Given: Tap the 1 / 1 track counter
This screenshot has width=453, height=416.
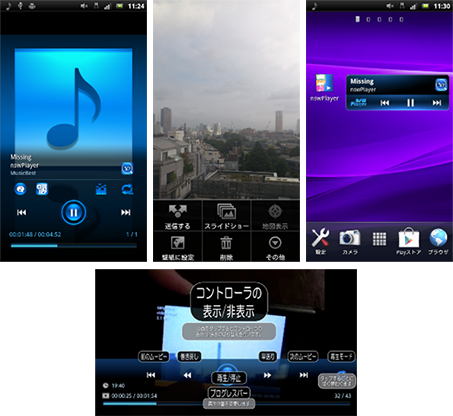Looking at the screenshot, I should click(132, 234).
